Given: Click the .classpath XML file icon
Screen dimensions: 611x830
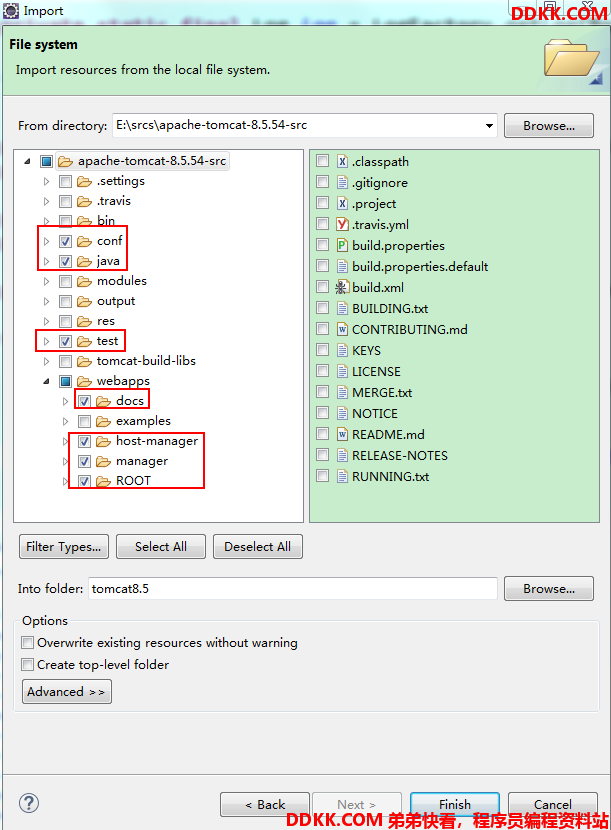Looking at the screenshot, I should 343,161.
